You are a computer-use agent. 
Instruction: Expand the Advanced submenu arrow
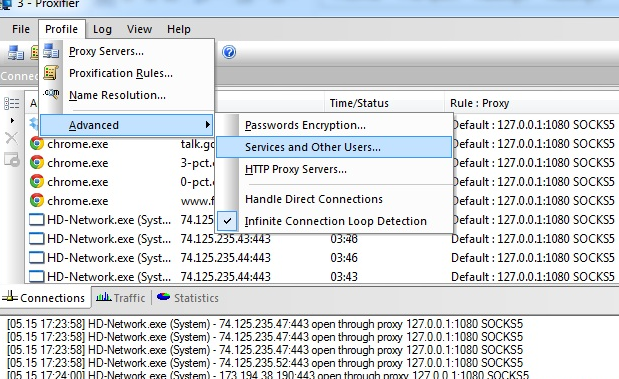(208, 125)
